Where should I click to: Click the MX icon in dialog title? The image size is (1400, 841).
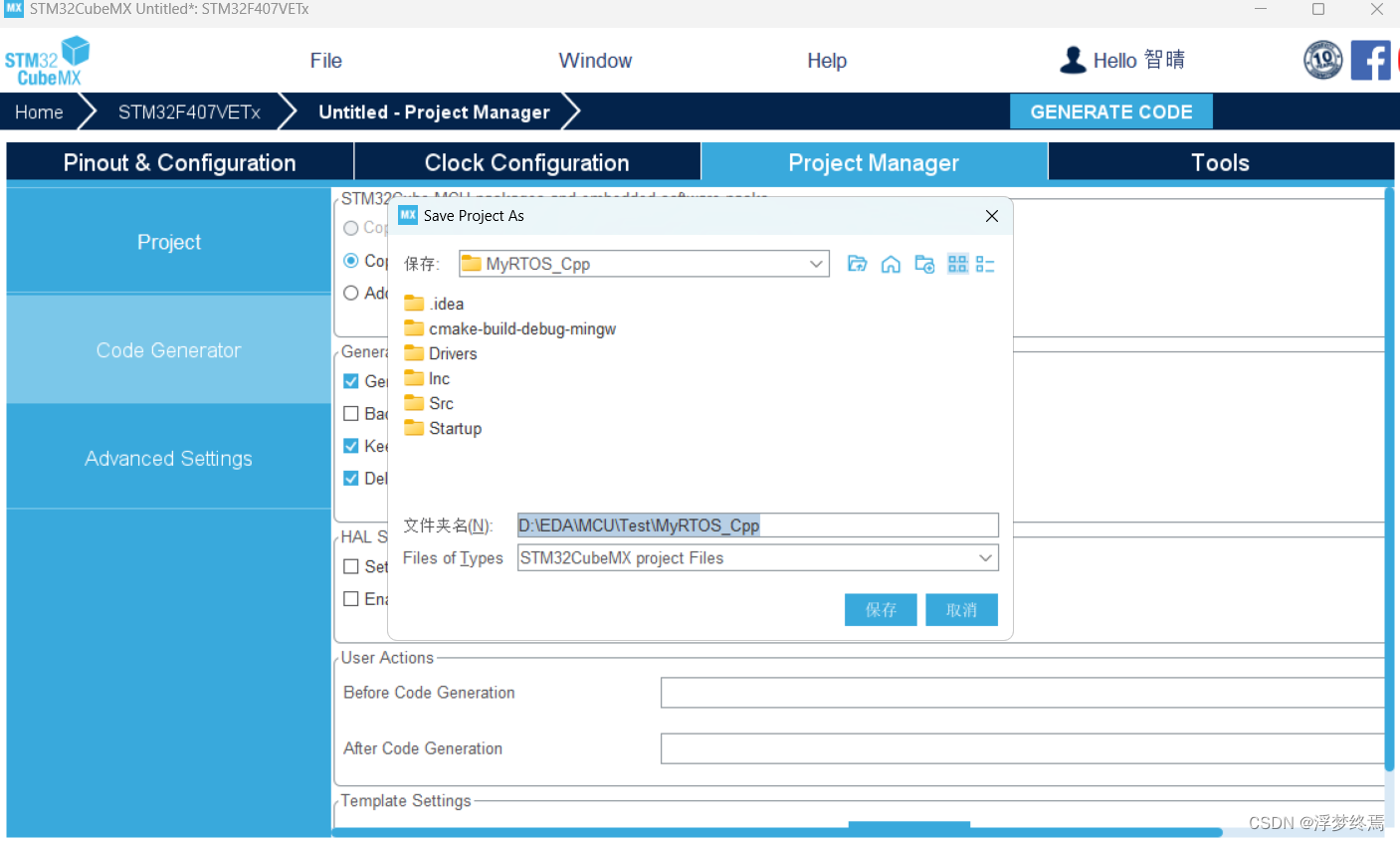pyautogui.click(x=408, y=215)
